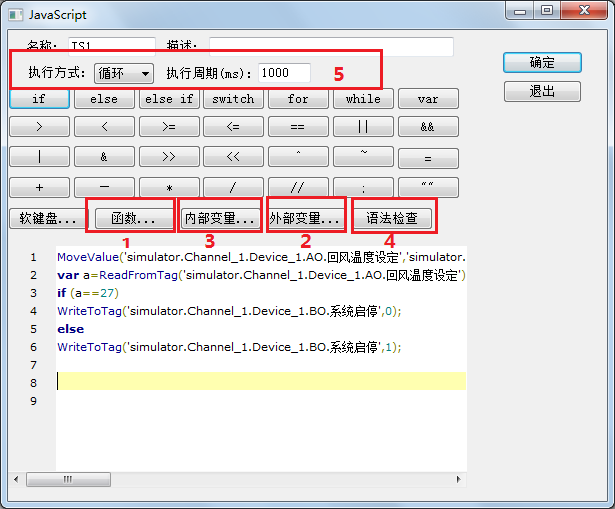Click the WriteToTag line ending with 0
Image resolution: width=615 pixels, height=509 pixels.
[229, 311]
